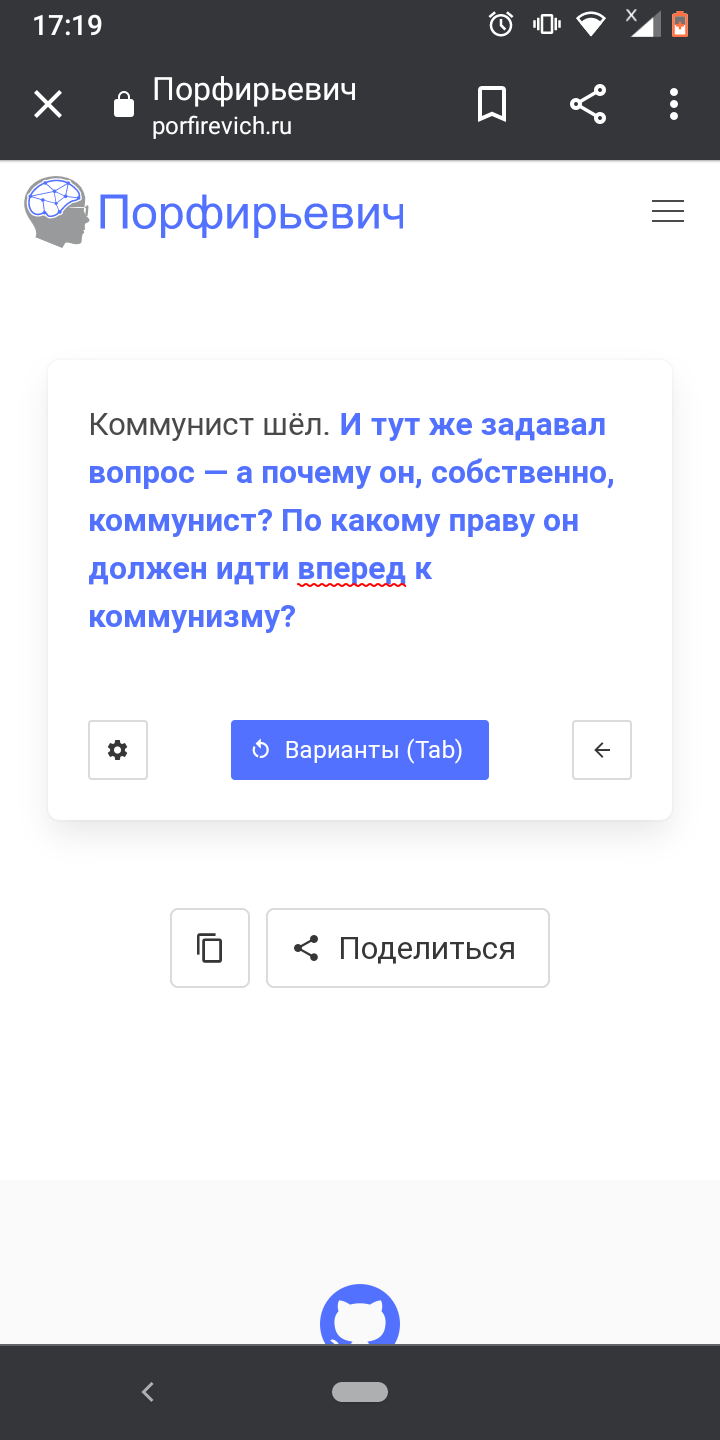Viewport: 720px width, 1440px height.
Task: Click the left arrow undo button
Action: point(602,750)
